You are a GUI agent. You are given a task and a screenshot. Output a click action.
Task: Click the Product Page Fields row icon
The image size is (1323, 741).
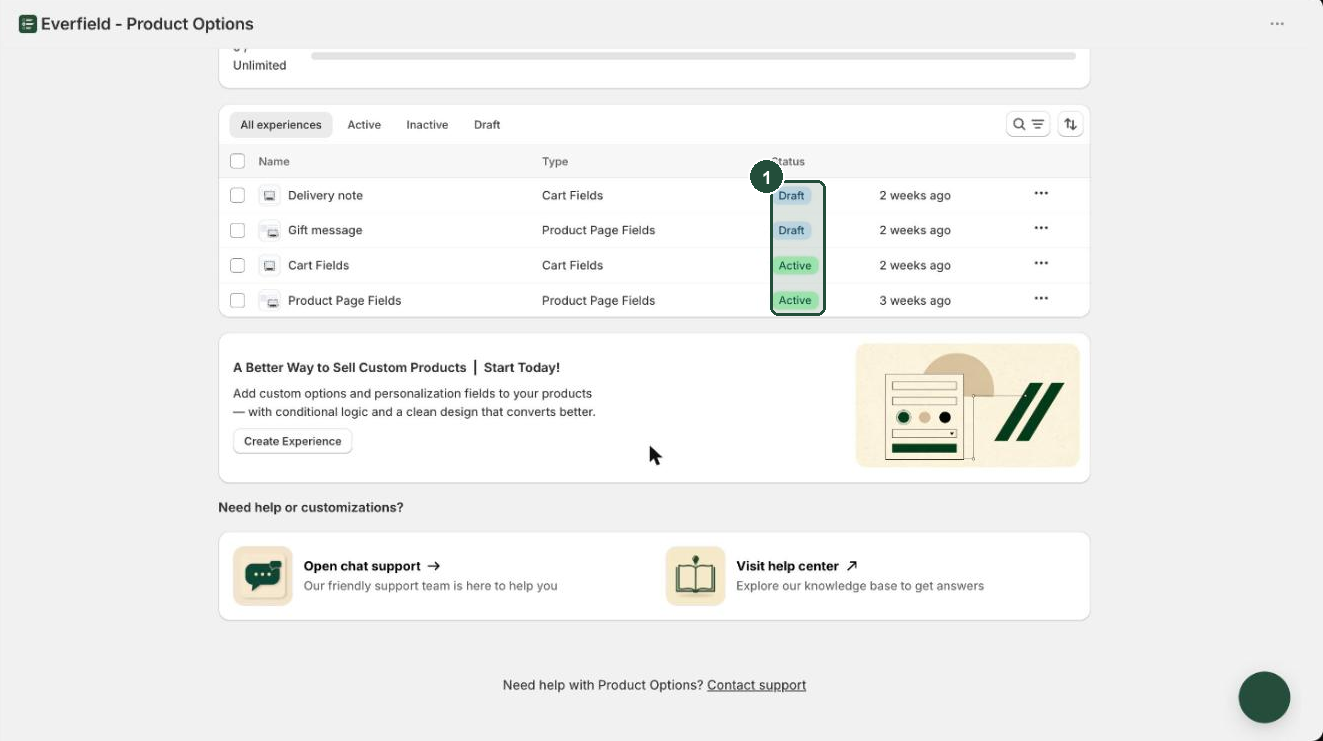[269, 301]
